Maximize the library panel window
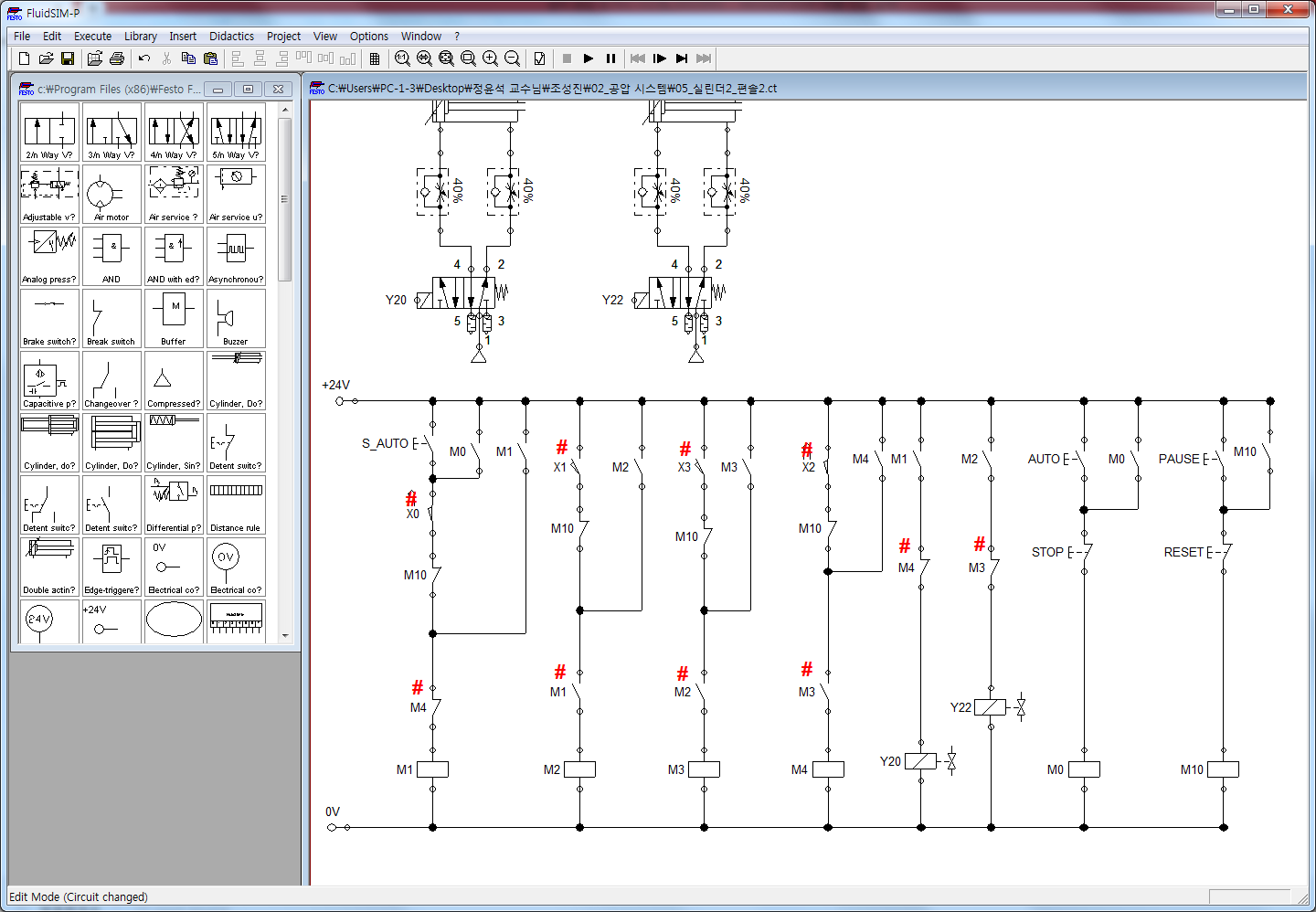This screenshot has height=912, width=1316. point(248,89)
